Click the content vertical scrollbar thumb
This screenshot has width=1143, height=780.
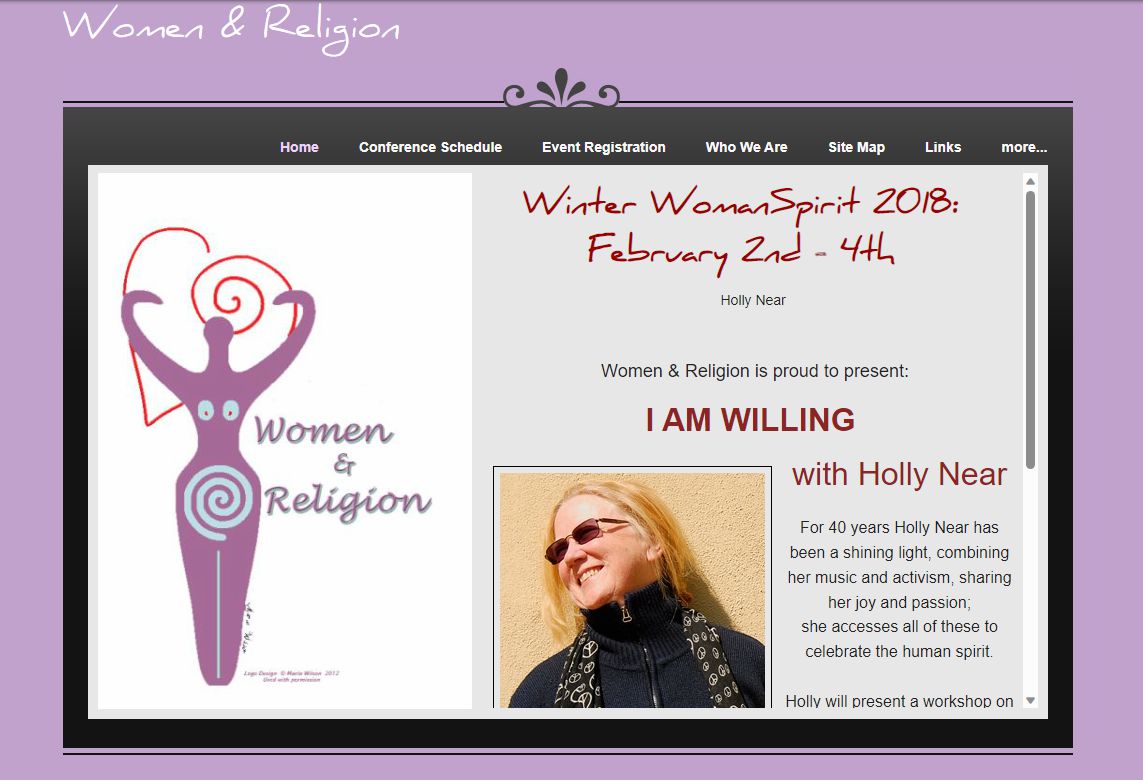1030,329
